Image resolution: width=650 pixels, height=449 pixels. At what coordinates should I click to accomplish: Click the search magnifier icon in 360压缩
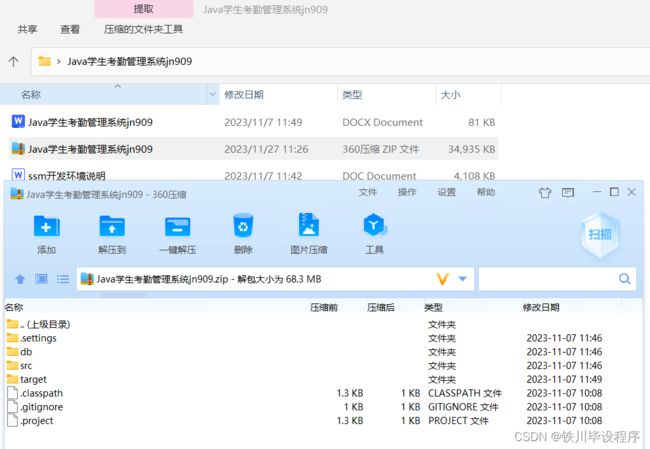[x=625, y=279]
